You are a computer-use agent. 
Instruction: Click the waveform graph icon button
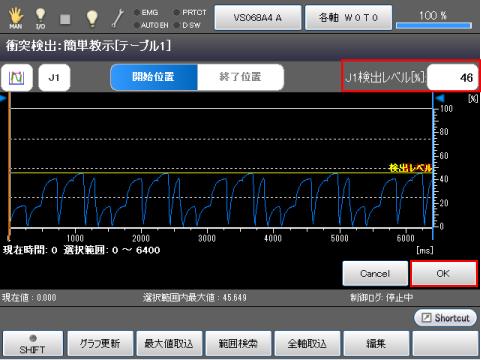(17, 78)
